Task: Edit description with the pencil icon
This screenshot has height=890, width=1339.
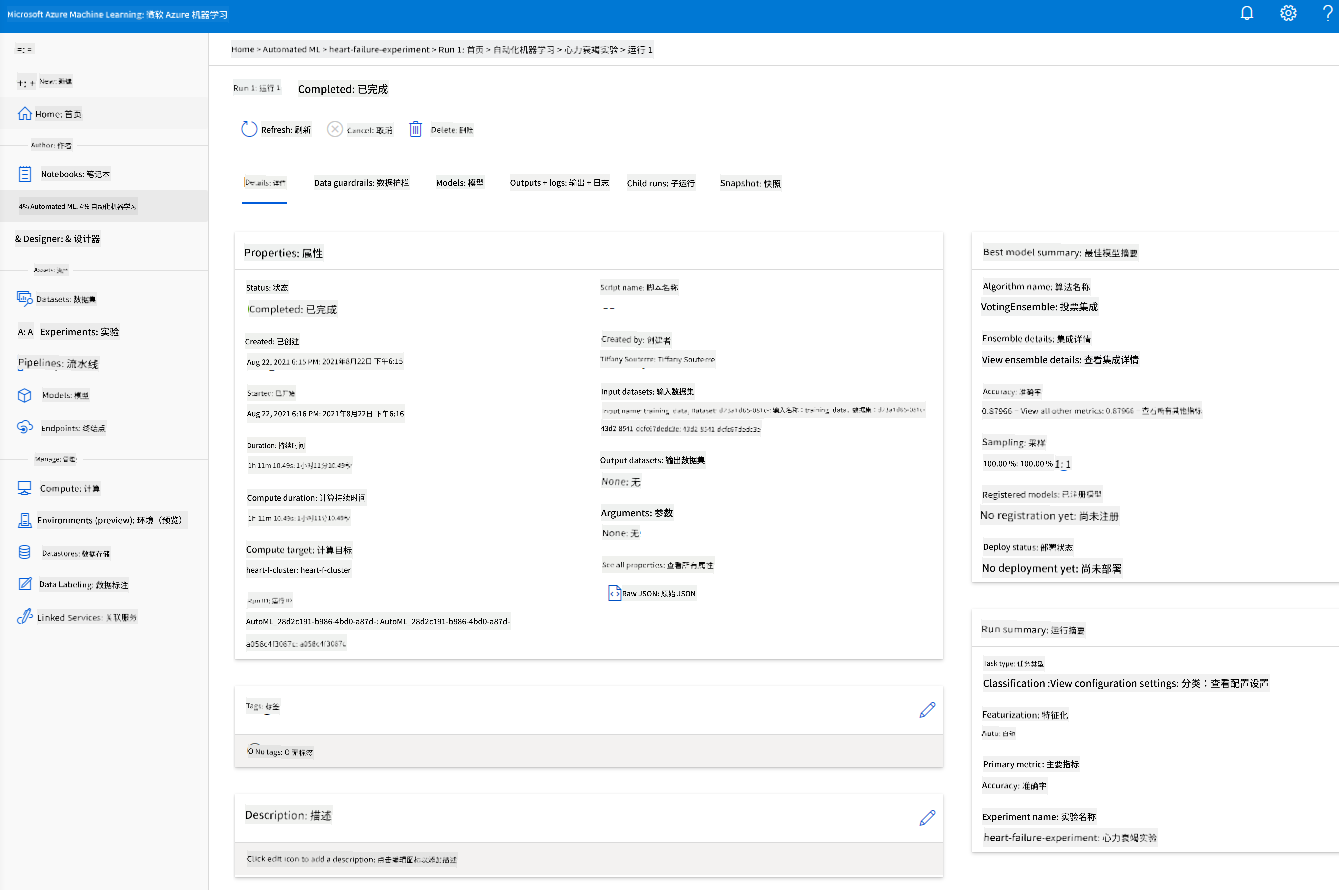Action: [x=927, y=817]
